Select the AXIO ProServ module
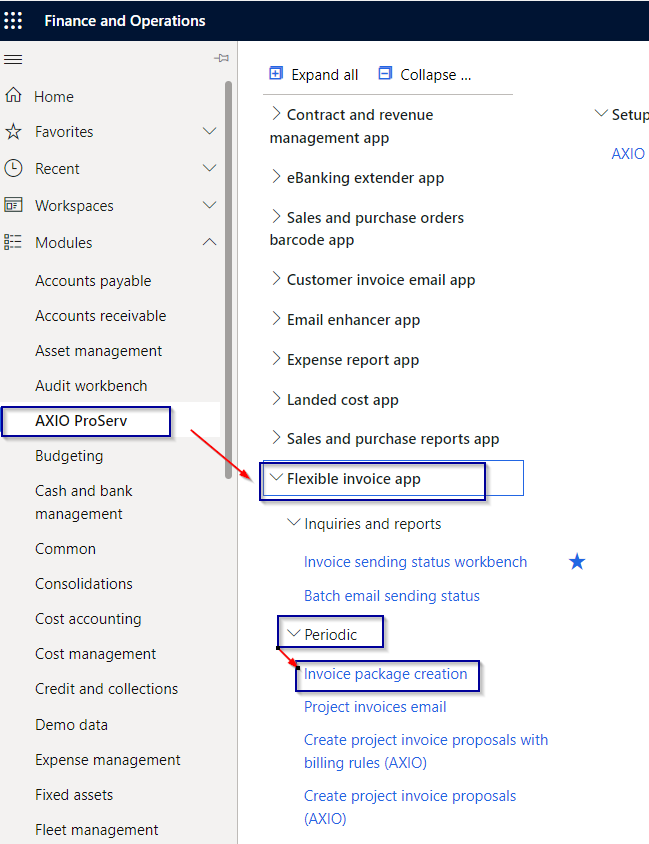649x844 pixels. pyautogui.click(x=81, y=421)
